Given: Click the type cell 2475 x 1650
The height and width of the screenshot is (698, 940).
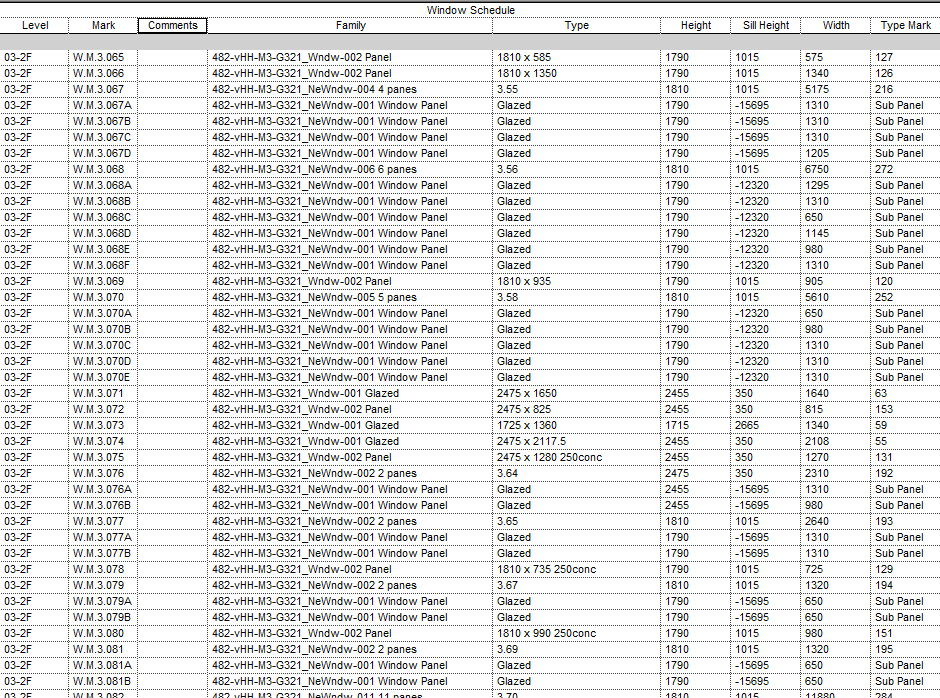Looking at the screenshot, I should coord(577,393).
